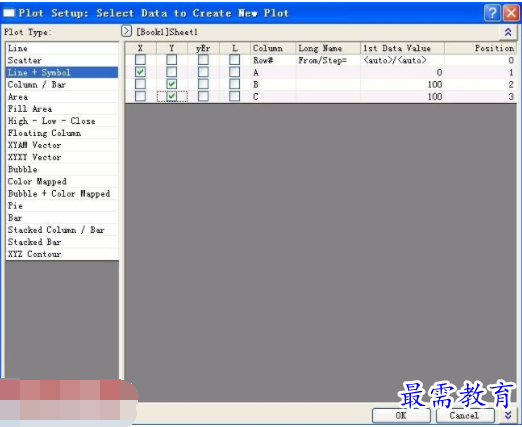Uncheck Y checkbox for column B
This screenshot has height=427, width=522.
[x=172, y=84]
